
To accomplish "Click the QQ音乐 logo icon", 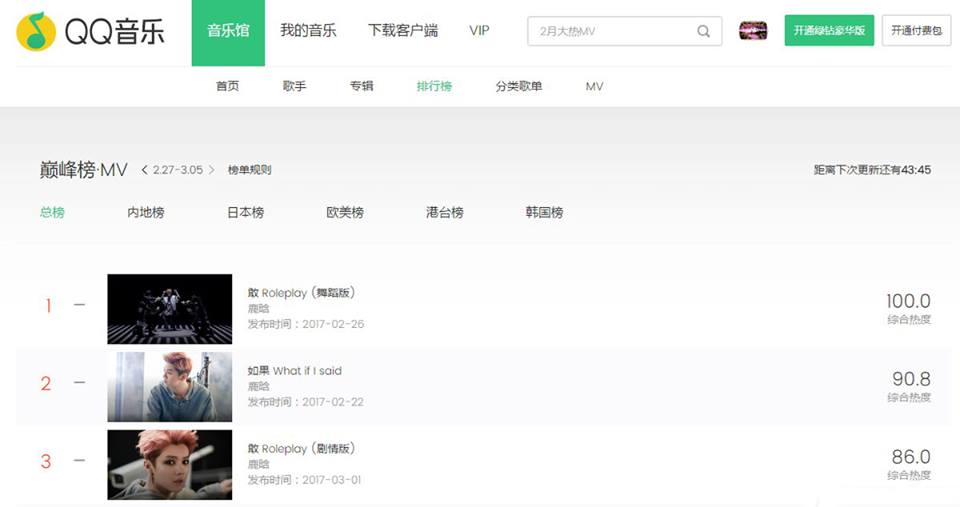I will coord(36,32).
